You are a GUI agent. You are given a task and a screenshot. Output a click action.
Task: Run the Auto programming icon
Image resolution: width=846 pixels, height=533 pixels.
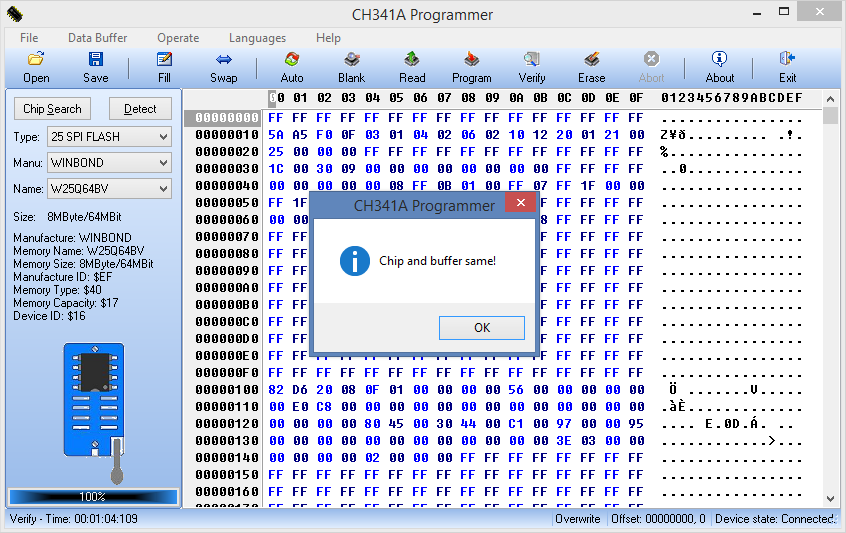292,59
